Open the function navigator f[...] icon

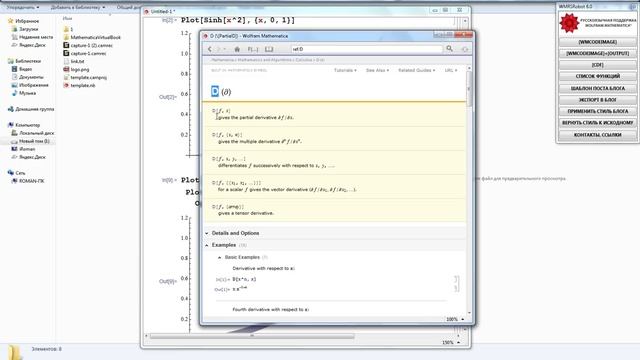pos(253,49)
